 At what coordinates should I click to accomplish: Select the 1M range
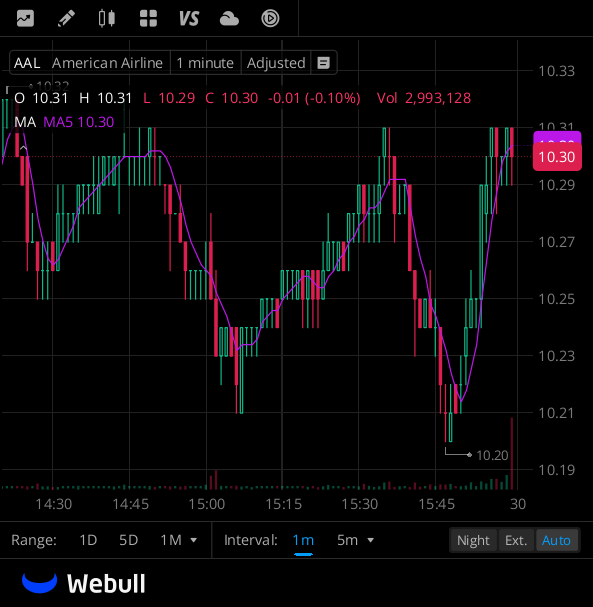[171, 540]
